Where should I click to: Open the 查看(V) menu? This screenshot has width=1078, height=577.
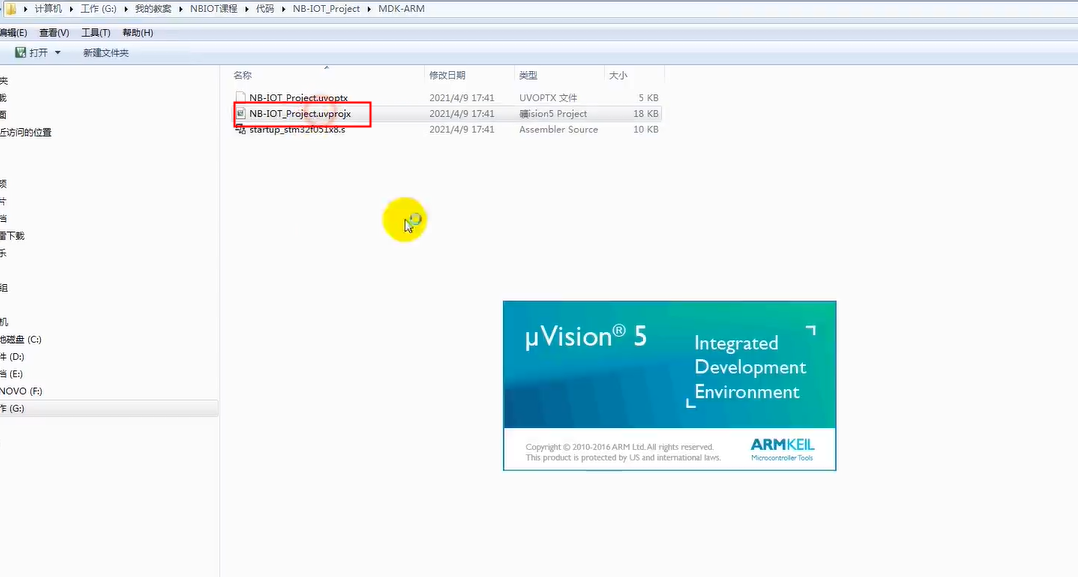pos(54,33)
